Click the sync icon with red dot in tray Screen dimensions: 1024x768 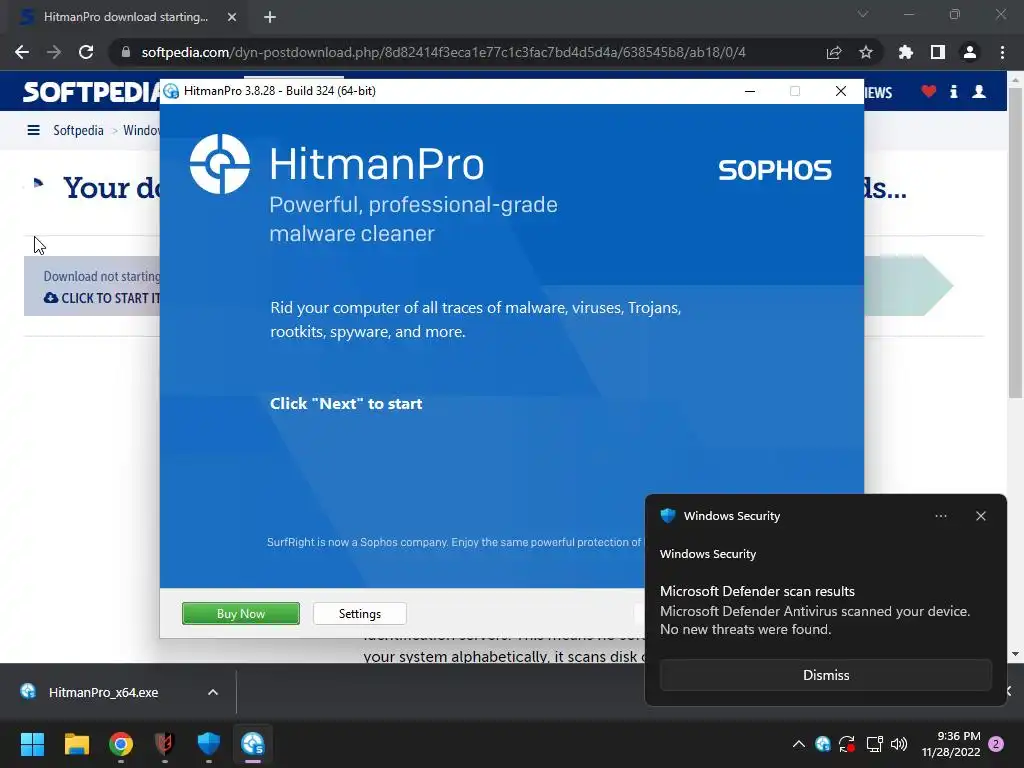click(x=847, y=743)
